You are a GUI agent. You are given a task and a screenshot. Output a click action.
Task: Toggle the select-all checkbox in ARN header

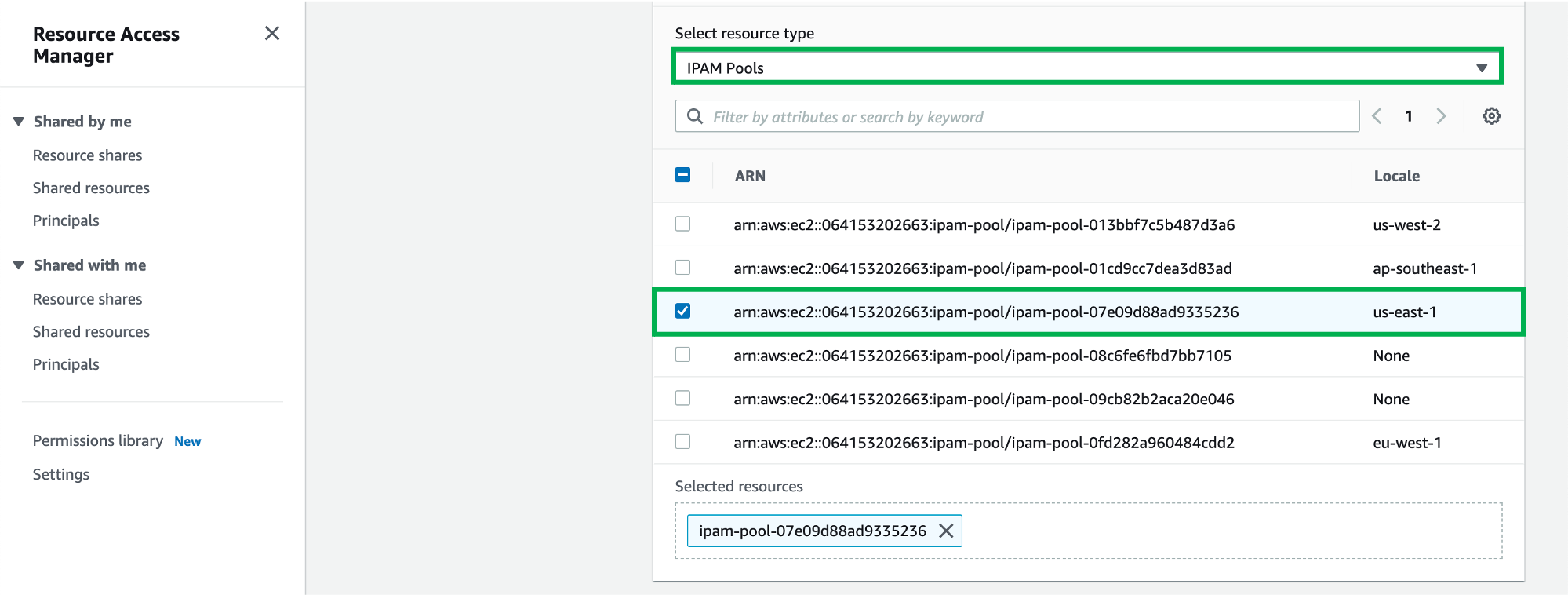click(682, 175)
